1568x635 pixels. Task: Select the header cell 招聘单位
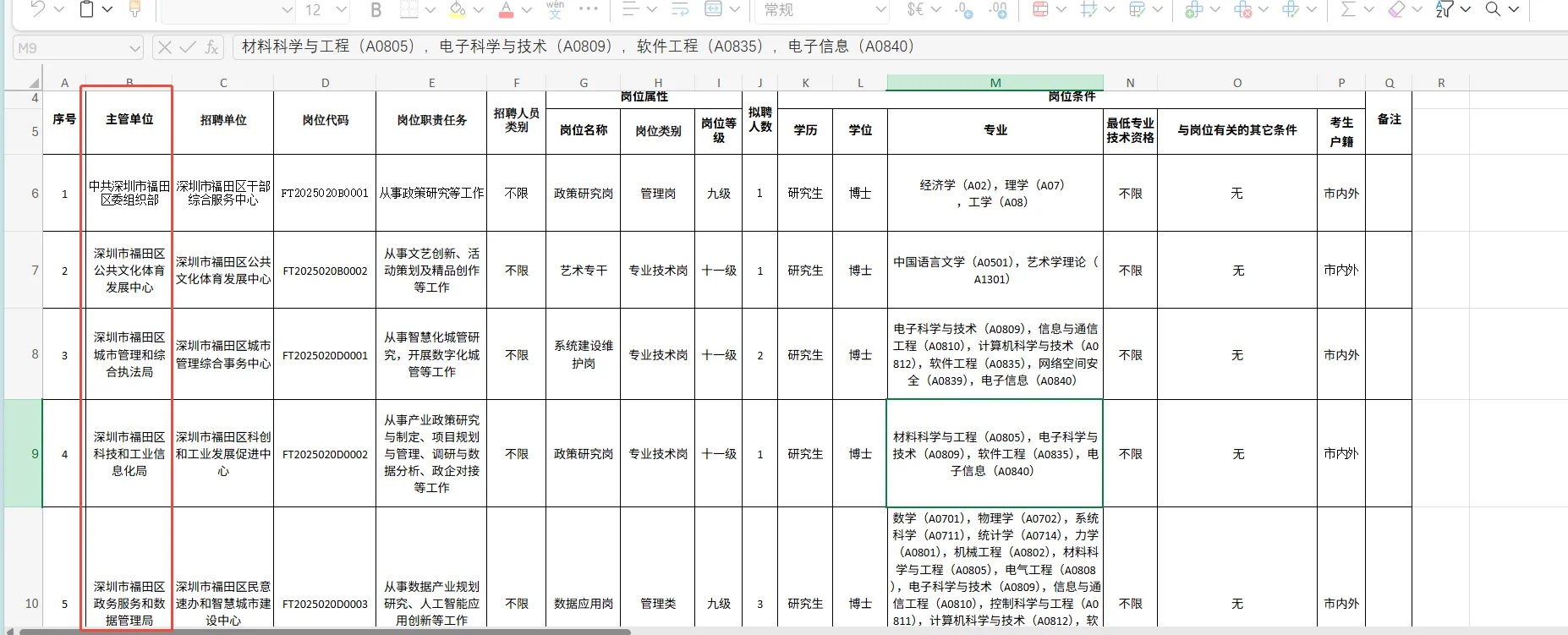pos(223,120)
